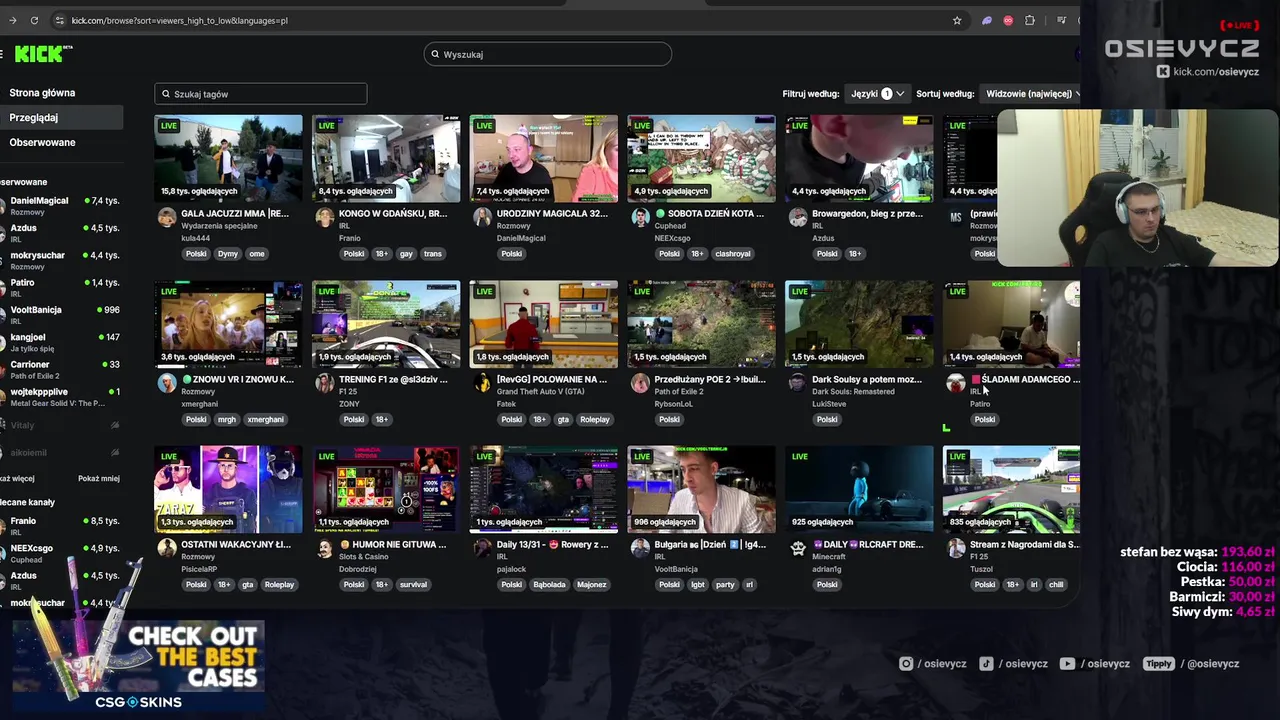Open kangjoel in followed channels list
Viewport: 1280px width, 720px height.
(x=60, y=342)
